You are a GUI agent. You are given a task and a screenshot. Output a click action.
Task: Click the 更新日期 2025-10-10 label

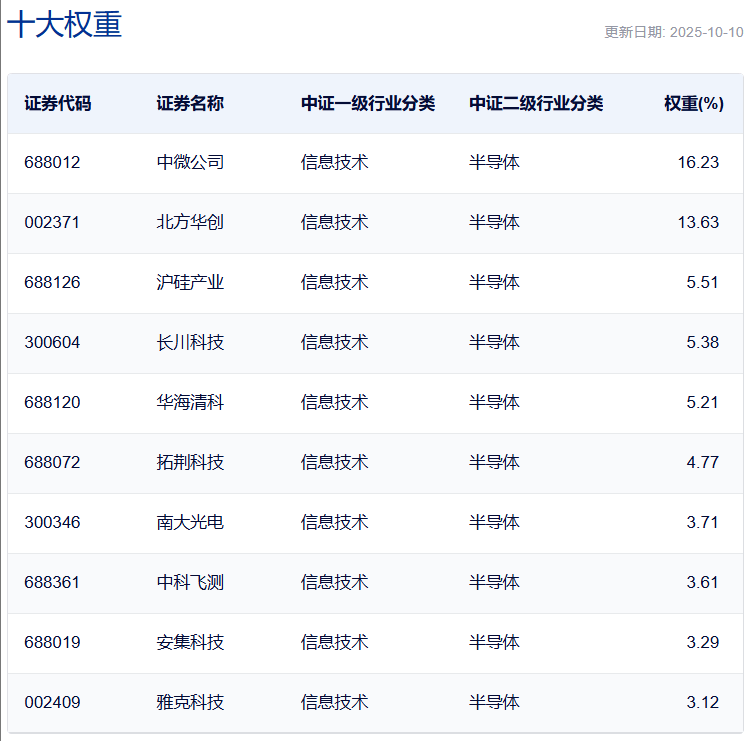[x=673, y=32]
